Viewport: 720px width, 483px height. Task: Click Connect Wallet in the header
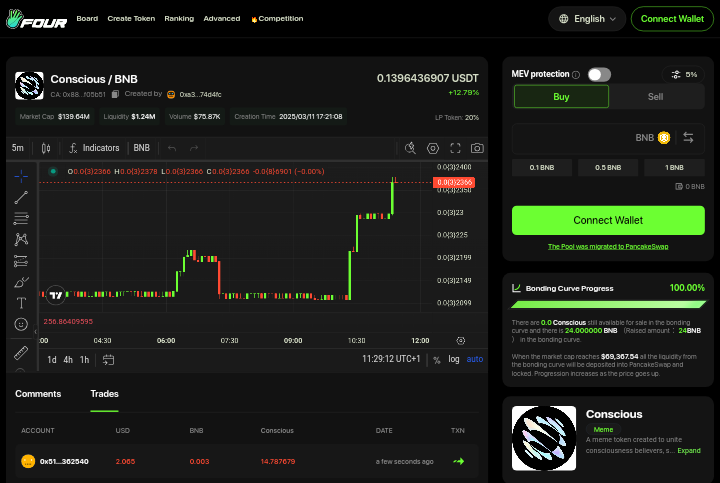tap(672, 19)
